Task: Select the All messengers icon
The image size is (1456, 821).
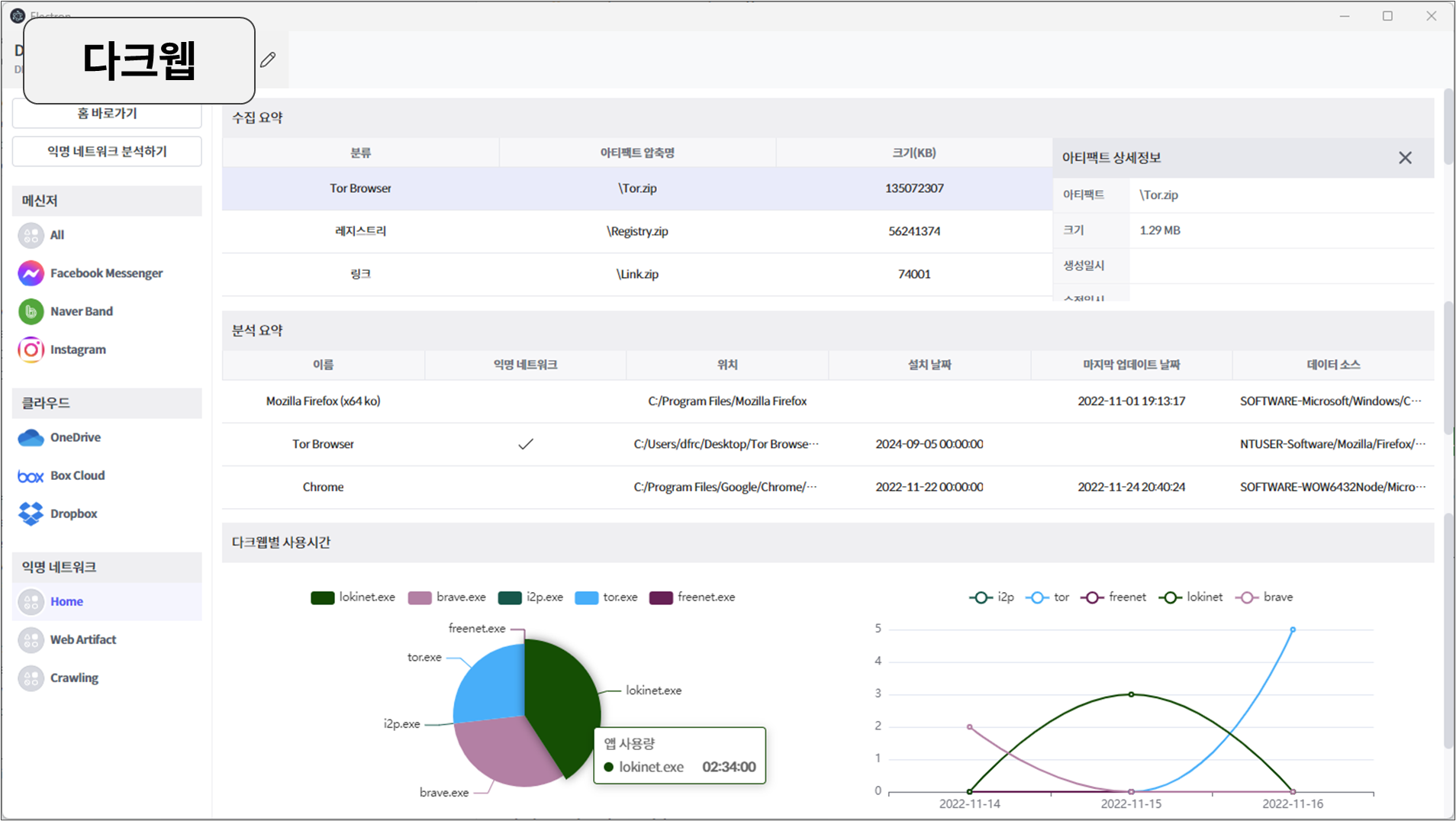Action: tap(31, 235)
